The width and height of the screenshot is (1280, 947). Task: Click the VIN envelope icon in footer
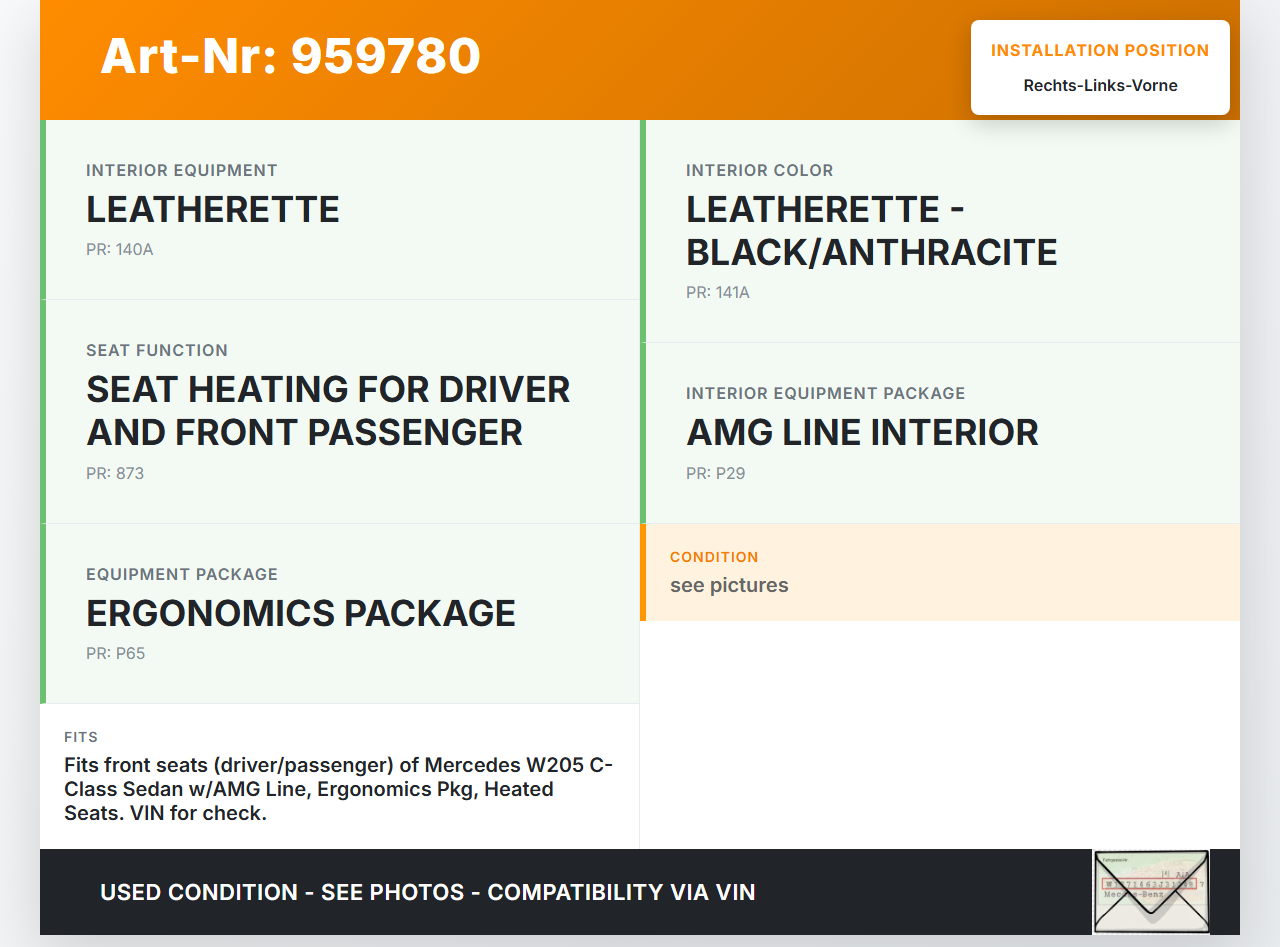(x=1150, y=891)
